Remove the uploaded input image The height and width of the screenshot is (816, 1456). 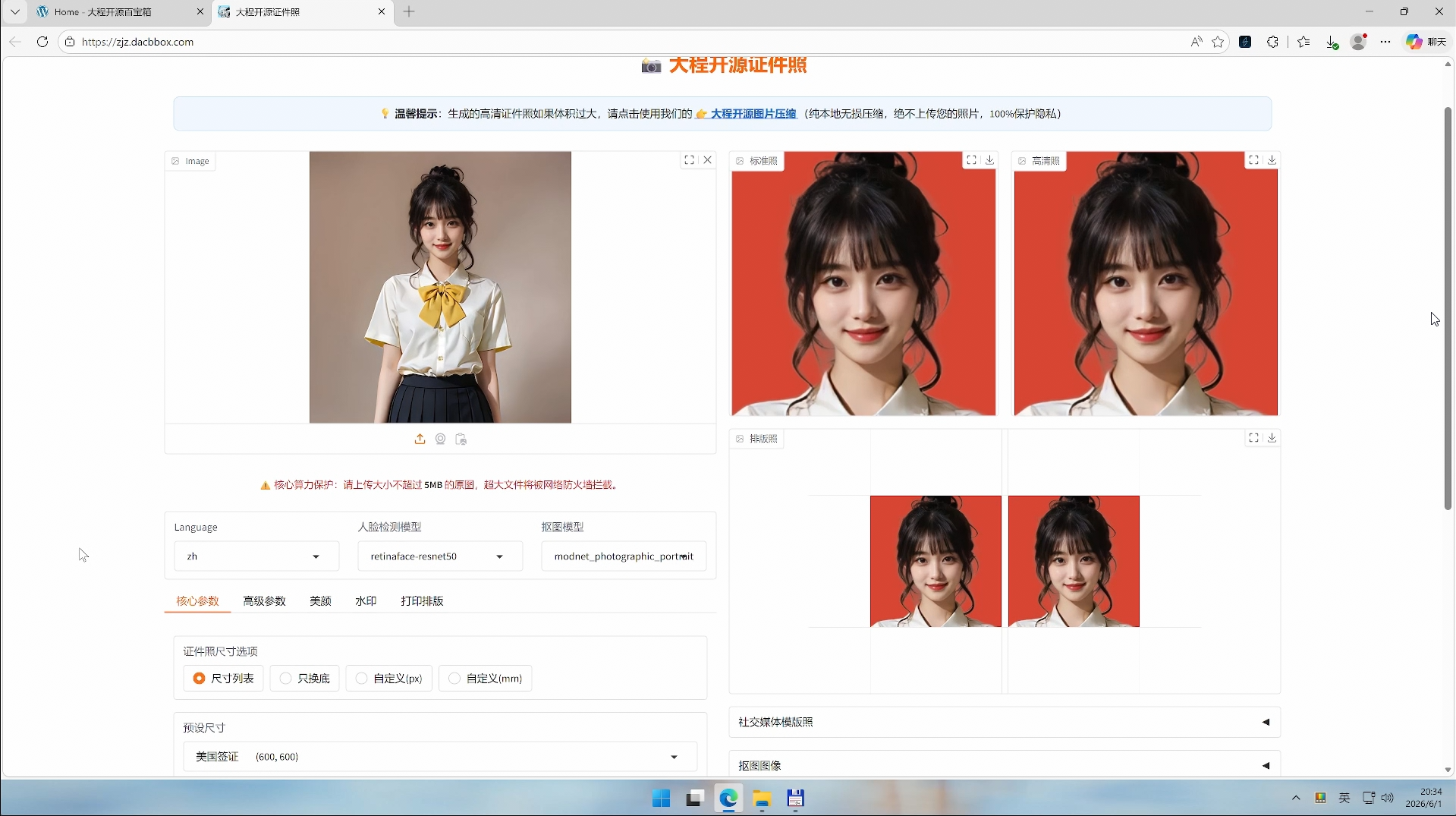(x=708, y=159)
